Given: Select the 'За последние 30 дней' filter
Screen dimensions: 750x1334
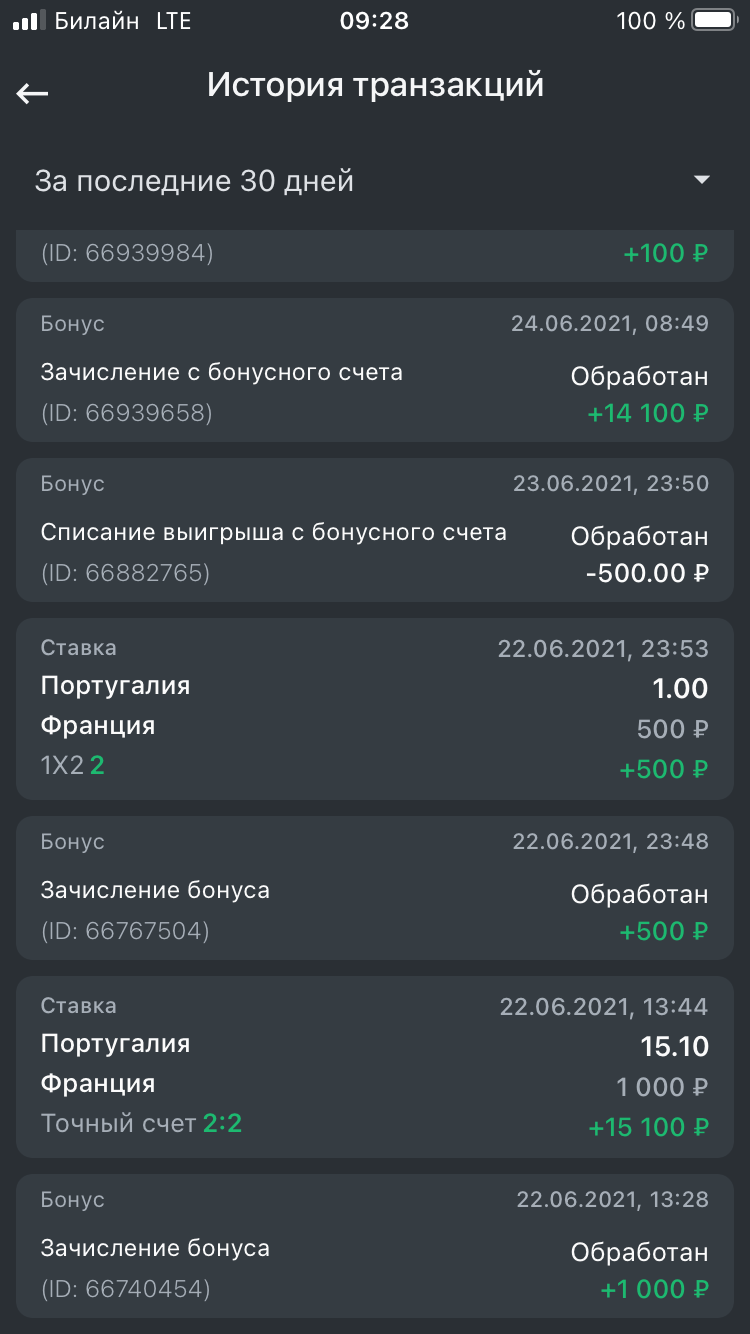Looking at the screenshot, I should pos(194,181).
